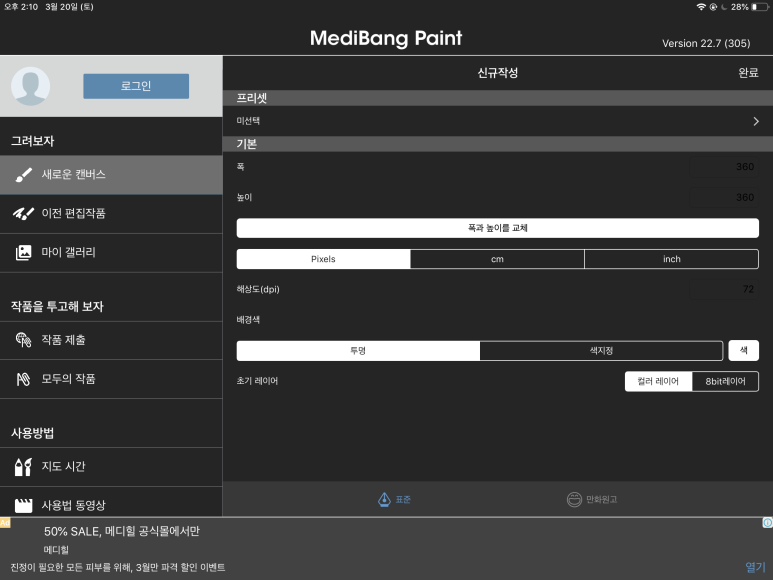Tap the Wi-Fi indicator in the status bar

click(x=701, y=7)
